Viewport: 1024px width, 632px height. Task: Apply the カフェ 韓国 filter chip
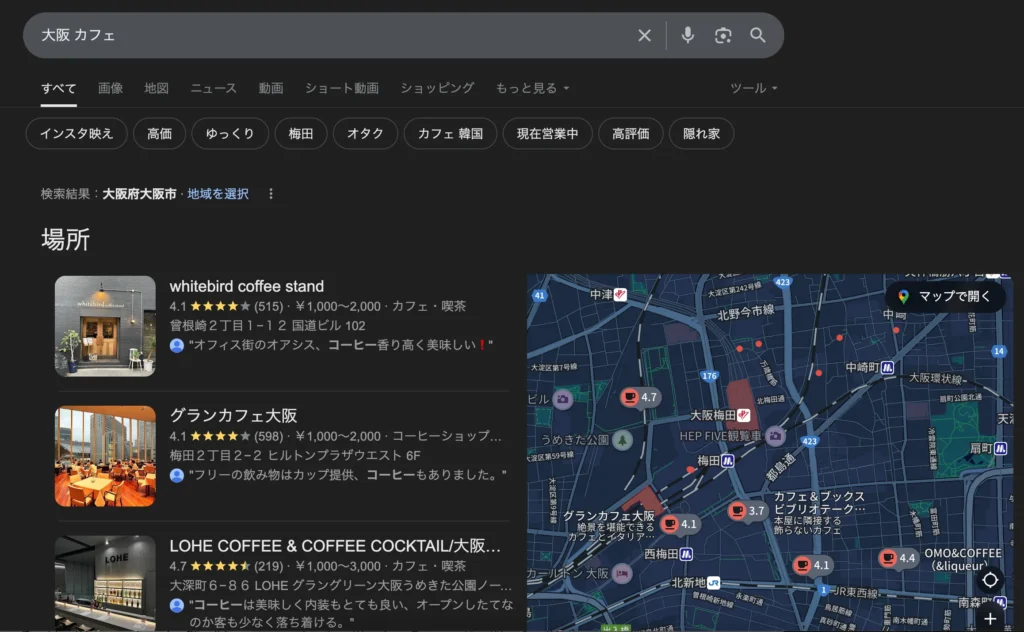point(451,134)
